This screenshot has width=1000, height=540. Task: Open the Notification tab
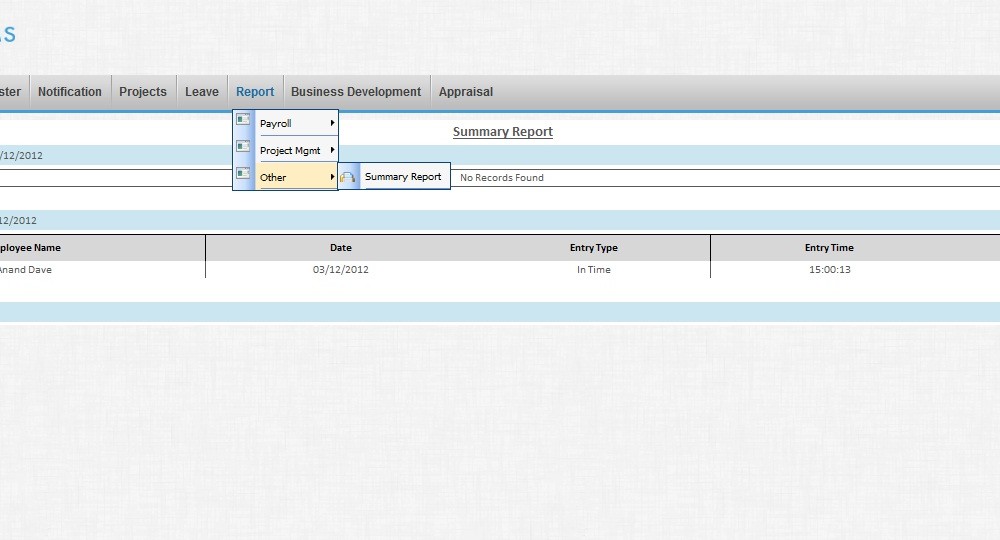(x=70, y=92)
